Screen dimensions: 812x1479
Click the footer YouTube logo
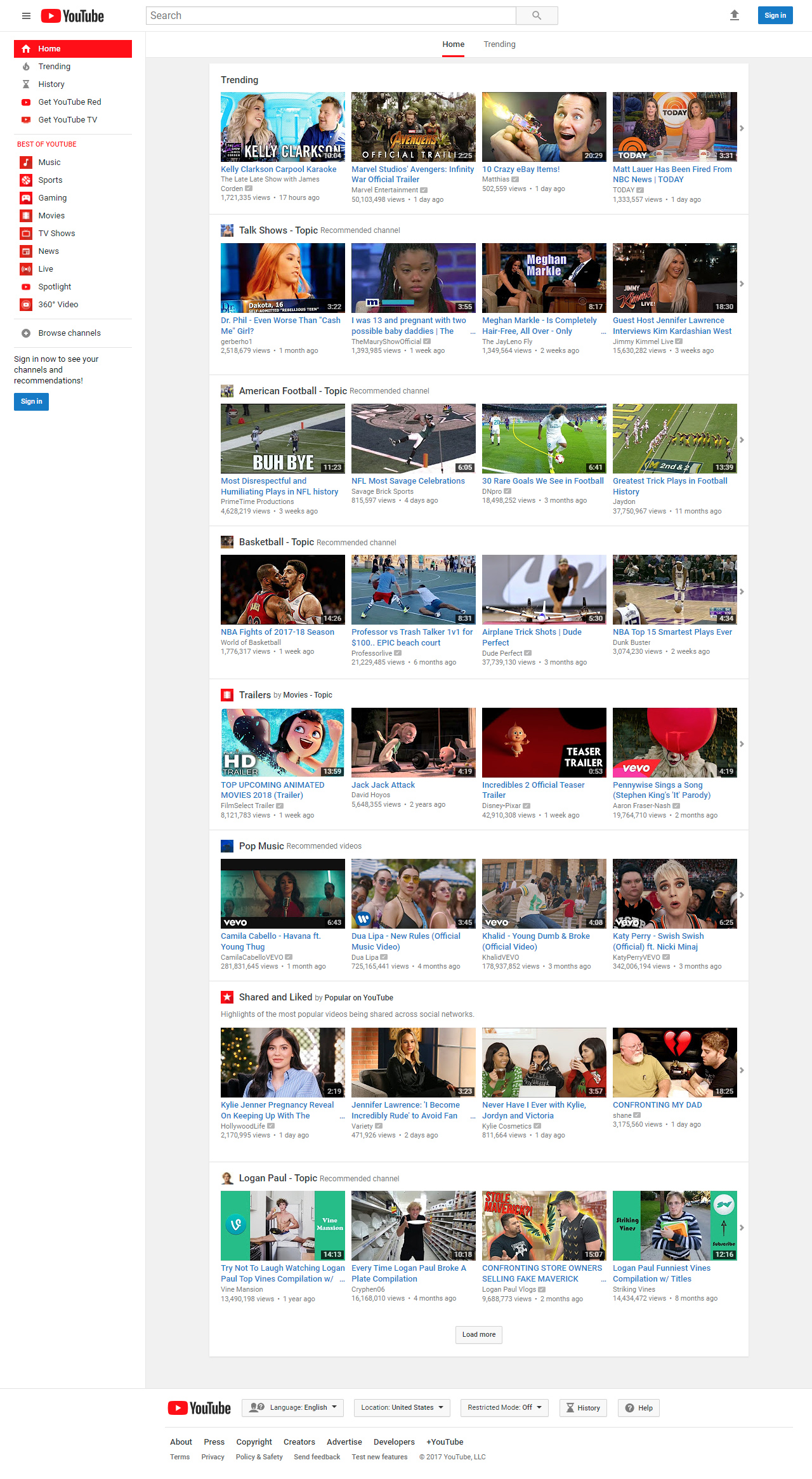click(199, 1408)
